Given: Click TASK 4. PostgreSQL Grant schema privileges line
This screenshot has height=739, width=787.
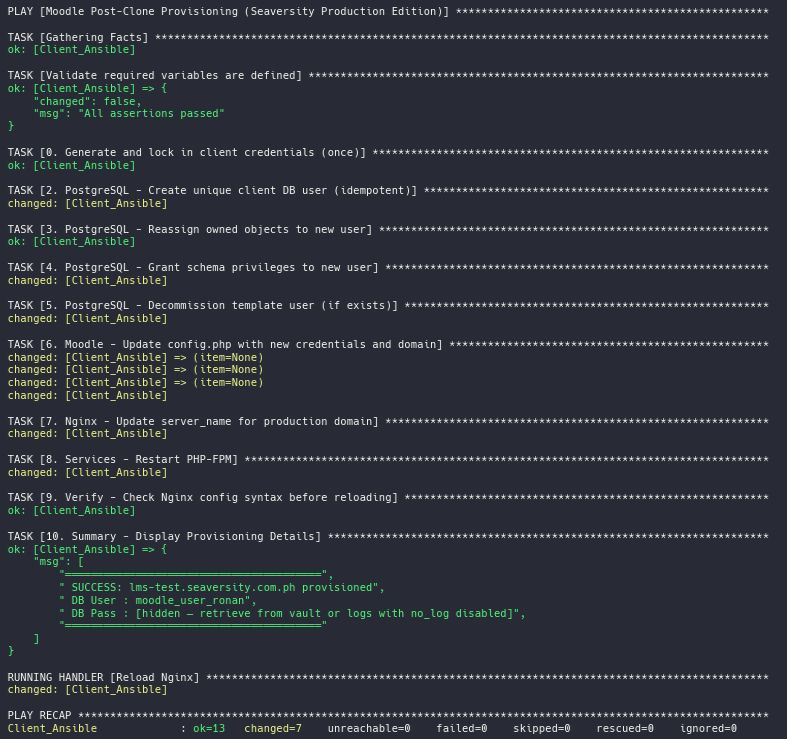Looking at the screenshot, I should 387,267.
